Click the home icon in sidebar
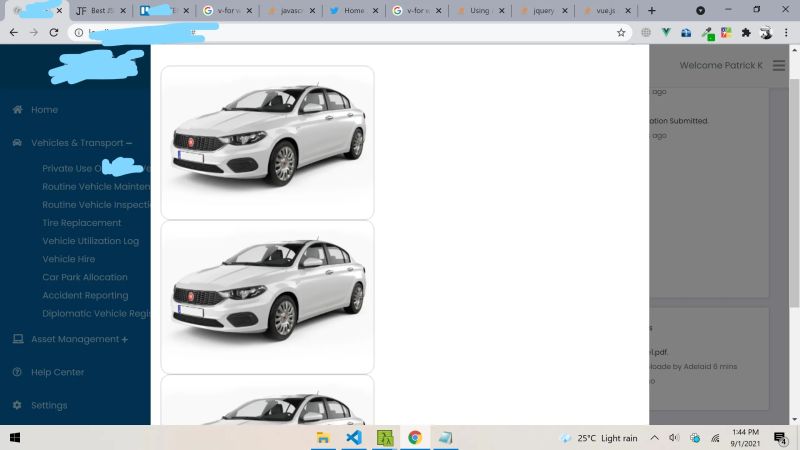This screenshot has width=800, height=450. coord(17,110)
